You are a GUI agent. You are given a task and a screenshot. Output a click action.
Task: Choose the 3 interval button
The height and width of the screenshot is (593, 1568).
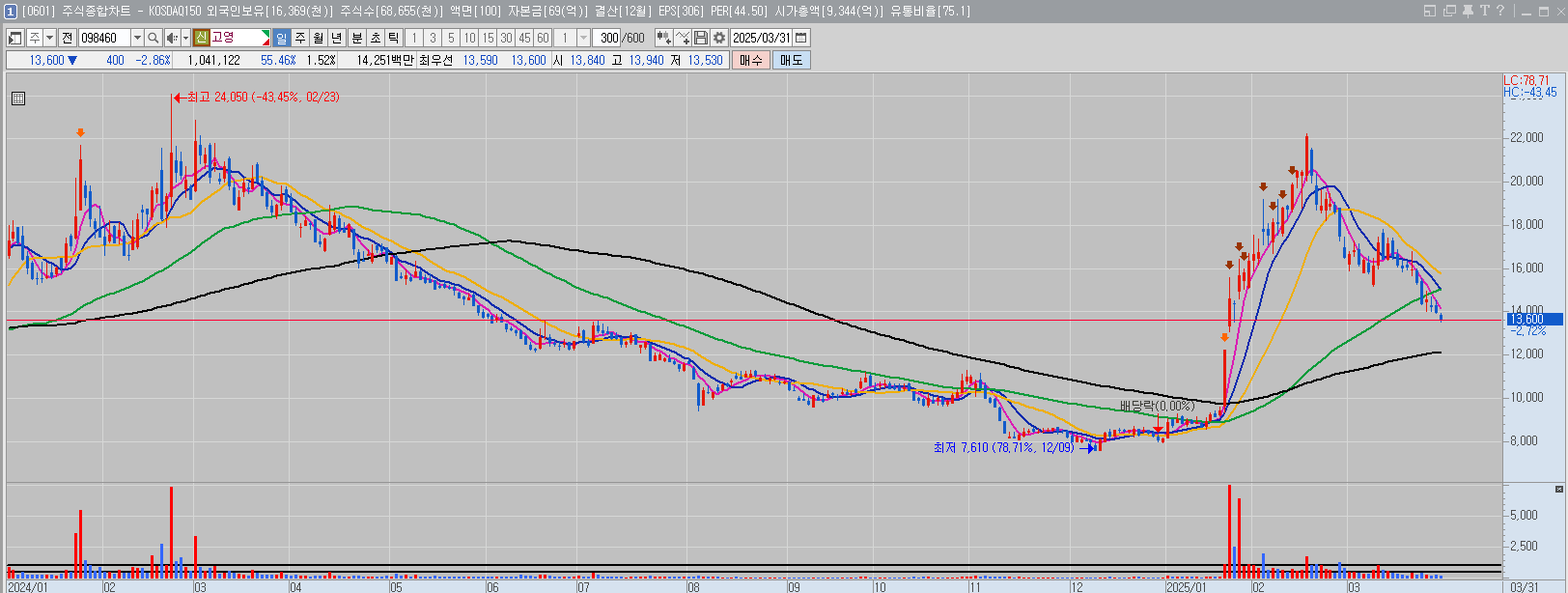(433, 38)
